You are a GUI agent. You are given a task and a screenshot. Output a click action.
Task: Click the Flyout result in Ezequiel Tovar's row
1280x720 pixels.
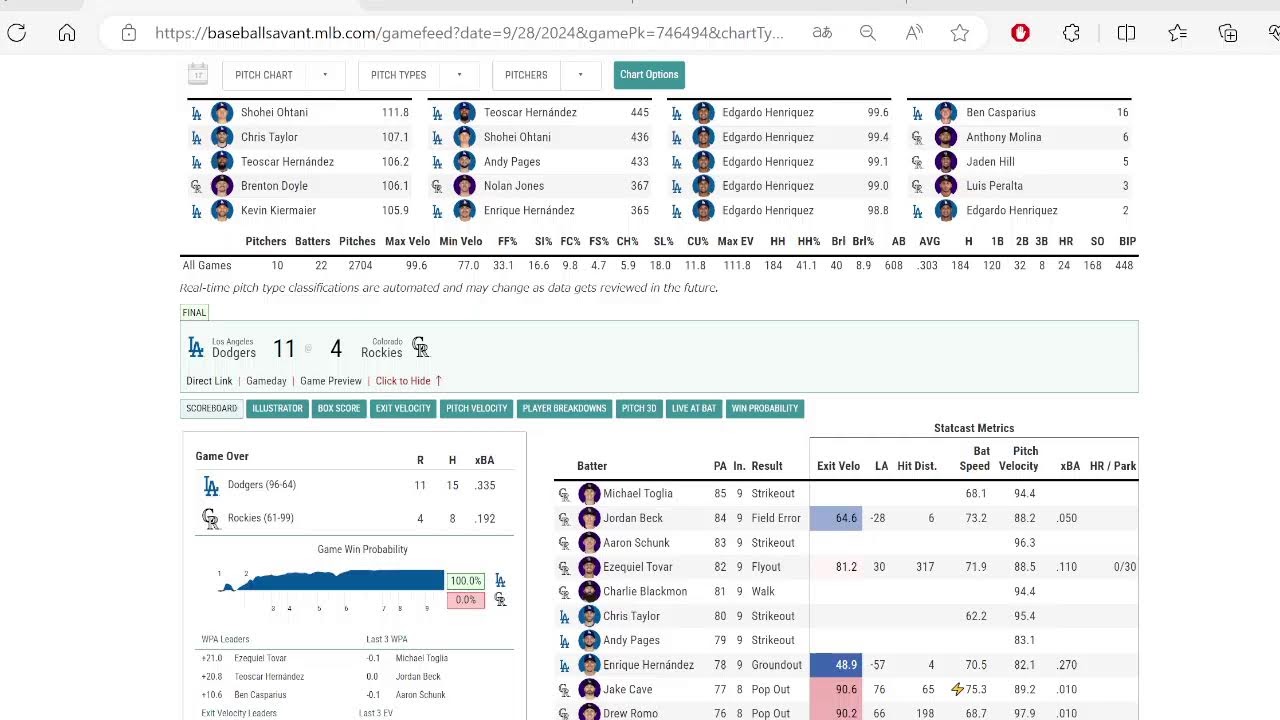click(x=766, y=567)
